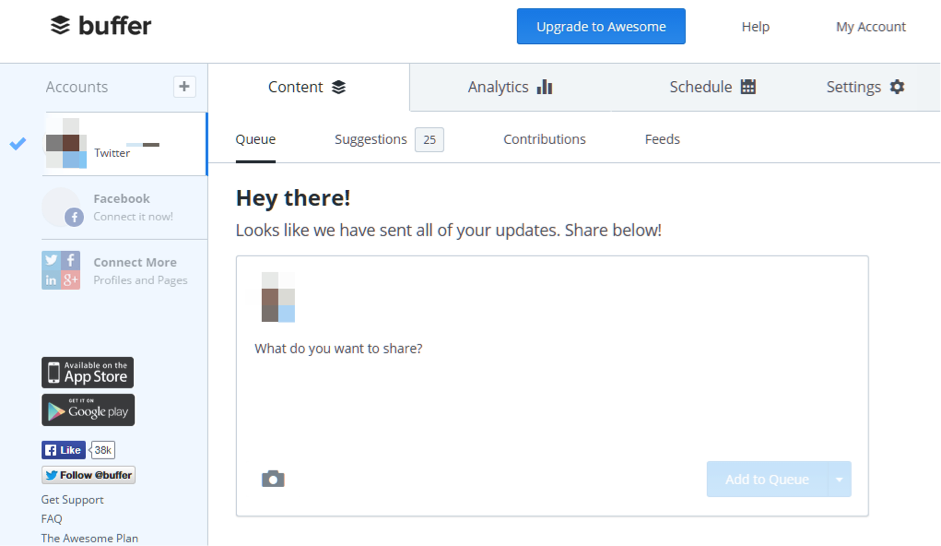
Task: Click the Settings gear icon
Action: [897, 86]
